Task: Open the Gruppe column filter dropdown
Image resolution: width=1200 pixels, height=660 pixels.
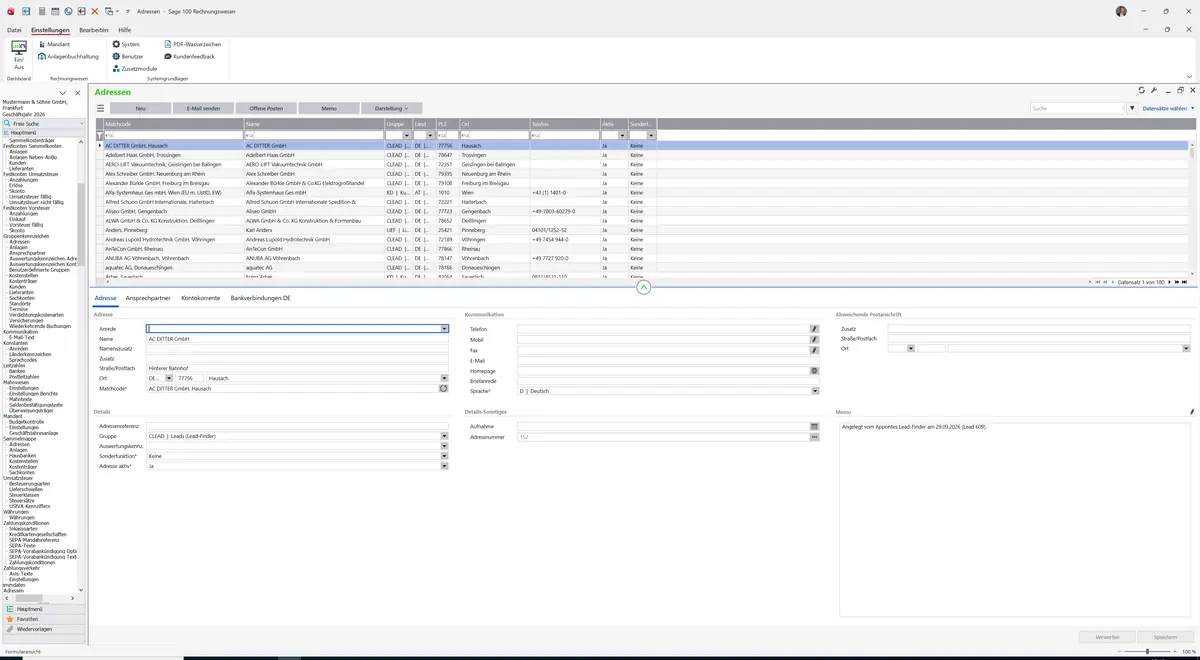Action: pos(407,135)
